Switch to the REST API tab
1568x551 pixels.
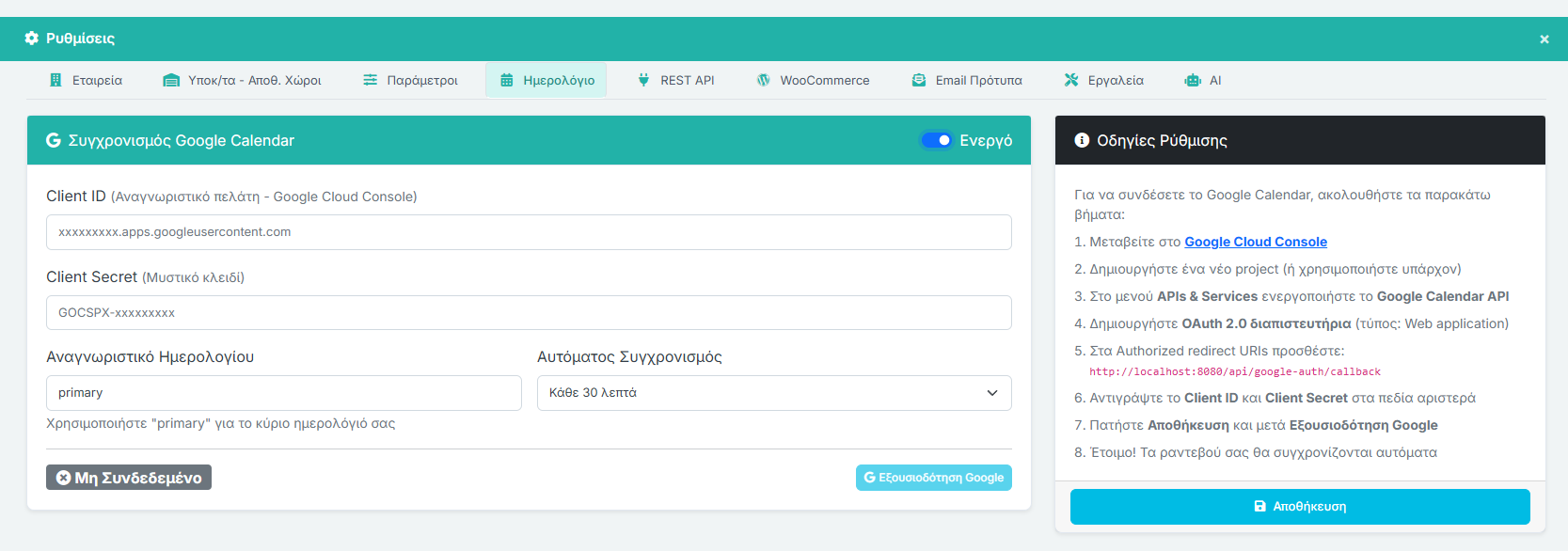click(x=676, y=80)
